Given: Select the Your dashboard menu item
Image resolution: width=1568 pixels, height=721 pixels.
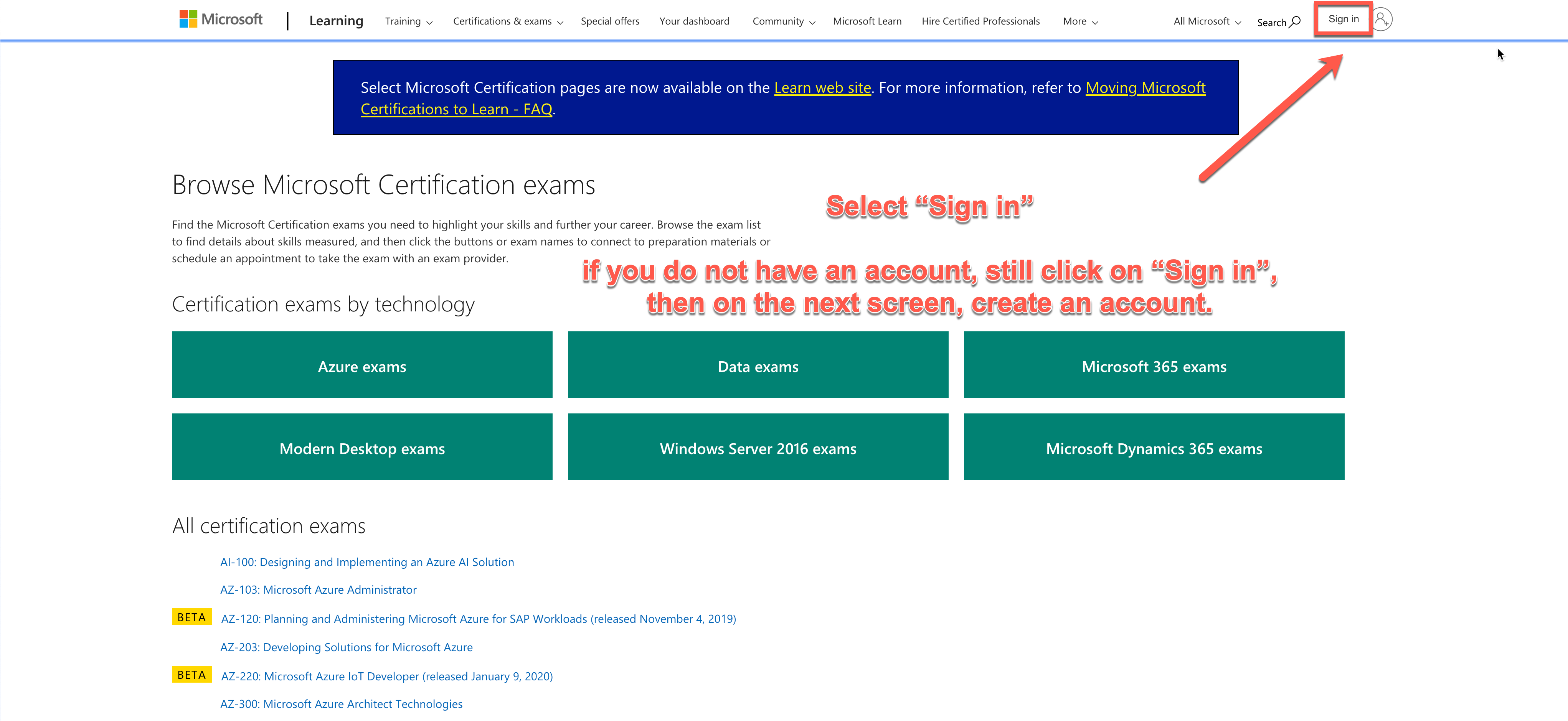Looking at the screenshot, I should (x=694, y=19).
